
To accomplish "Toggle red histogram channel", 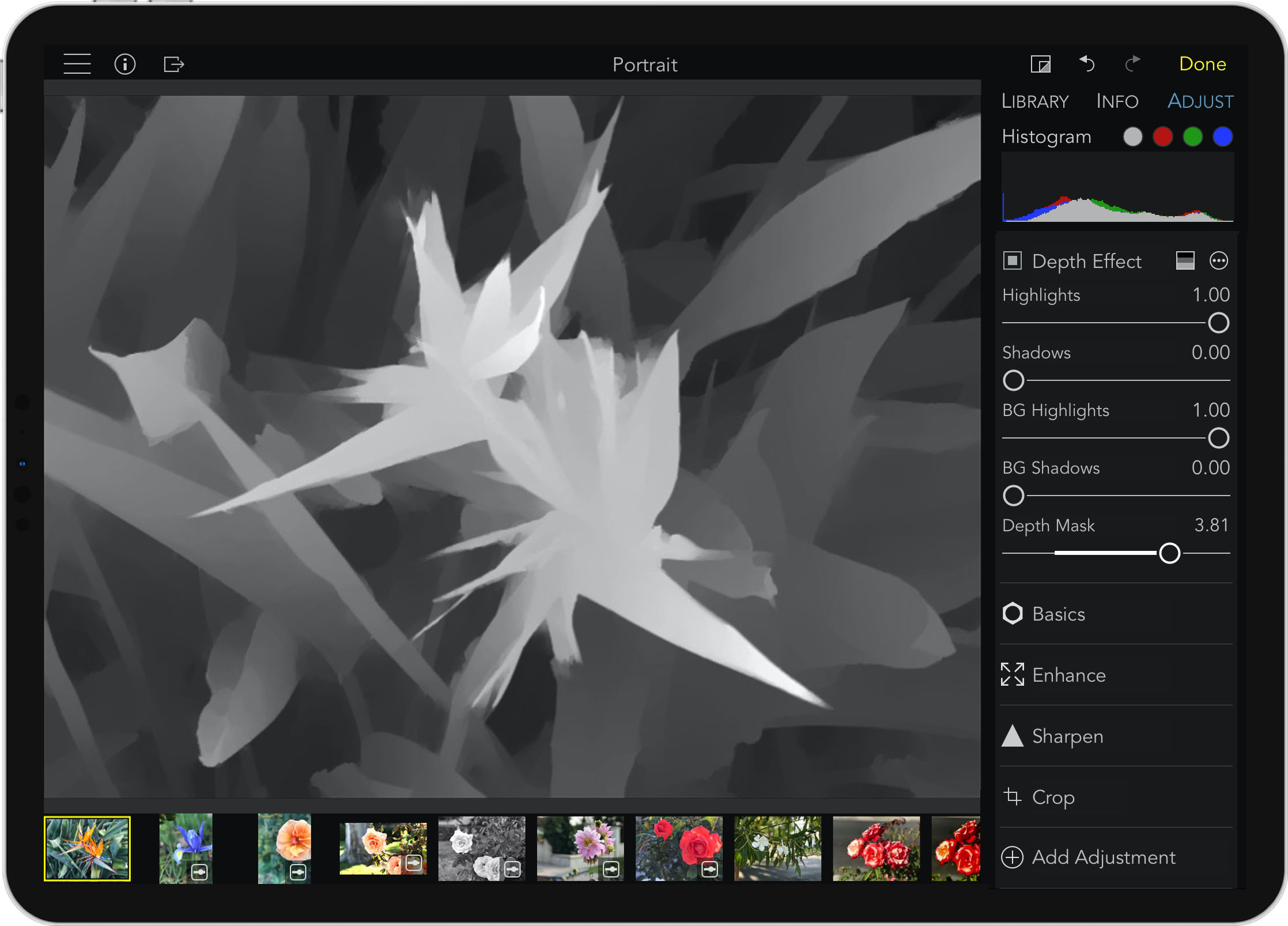I will click(1162, 137).
